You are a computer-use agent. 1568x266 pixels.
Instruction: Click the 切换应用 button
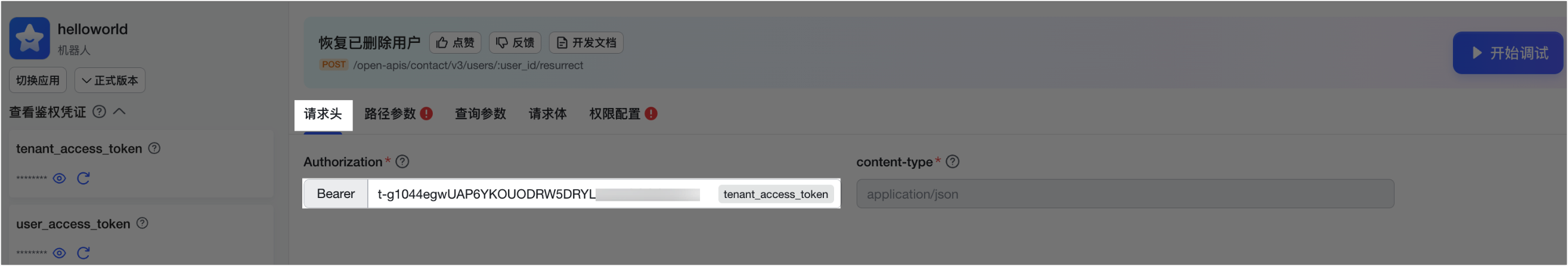click(38, 81)
